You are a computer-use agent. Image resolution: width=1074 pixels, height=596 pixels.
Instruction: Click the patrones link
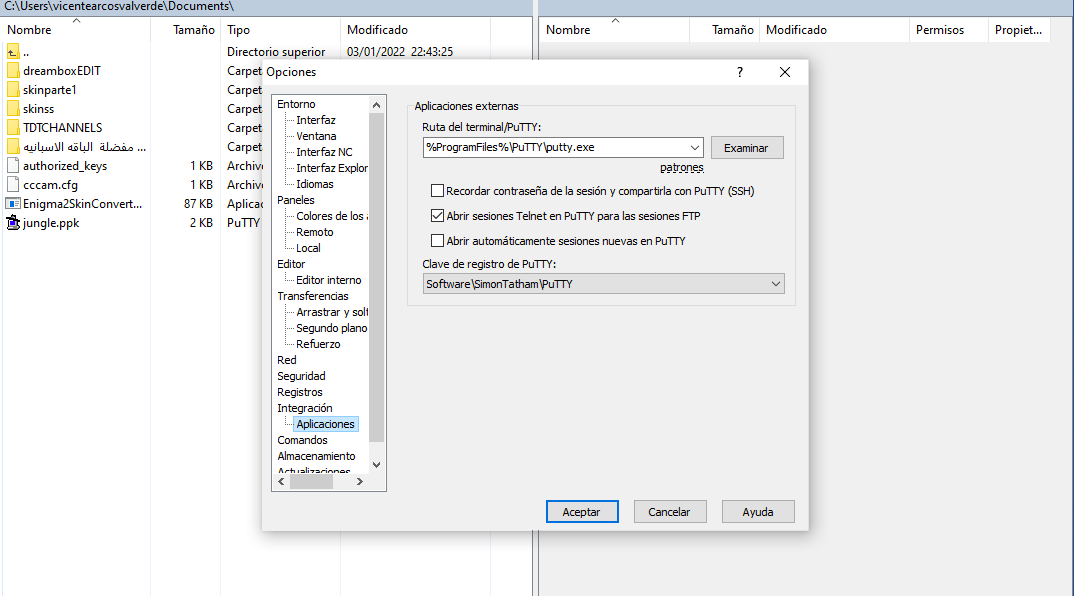(681, 168)
